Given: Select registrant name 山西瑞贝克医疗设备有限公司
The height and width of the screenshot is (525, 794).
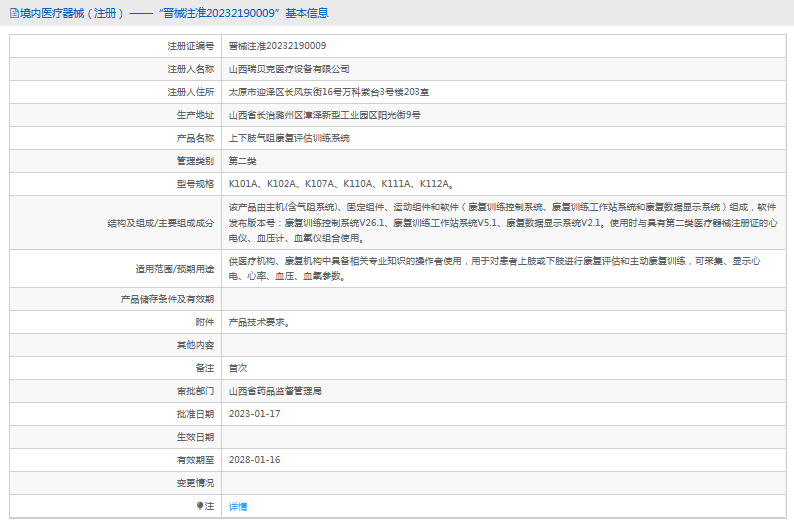Looking at the screenshot, I should (289, 69).
